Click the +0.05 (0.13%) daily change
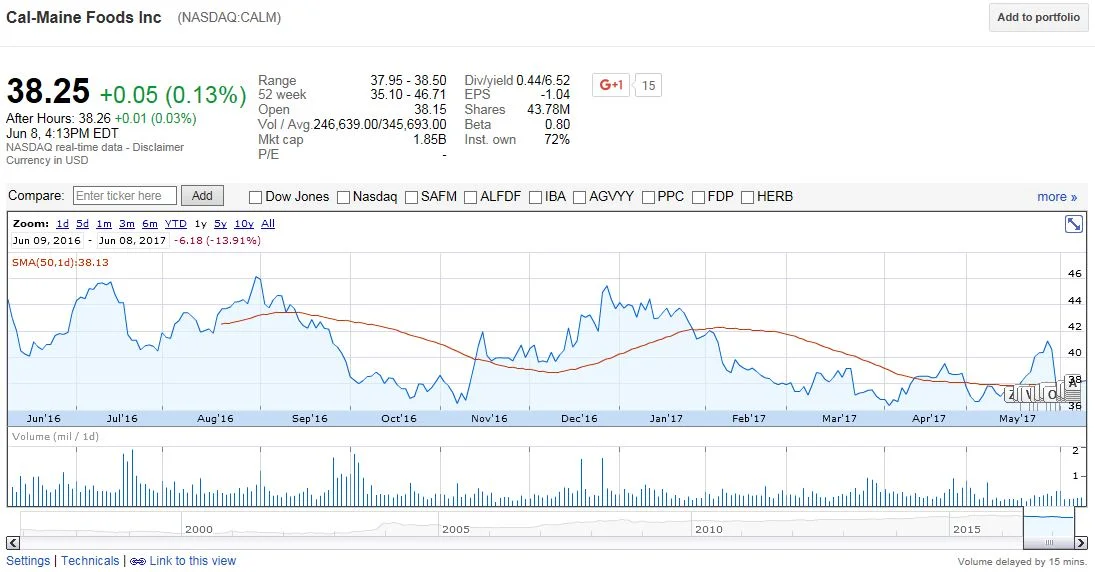 click(x=173, y=95)
